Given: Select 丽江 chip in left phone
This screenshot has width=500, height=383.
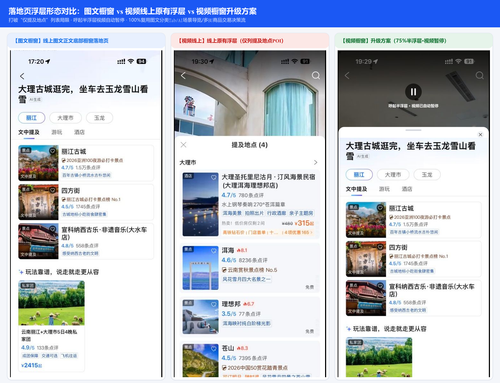Looking at the screenshot, I should [31, 118].
